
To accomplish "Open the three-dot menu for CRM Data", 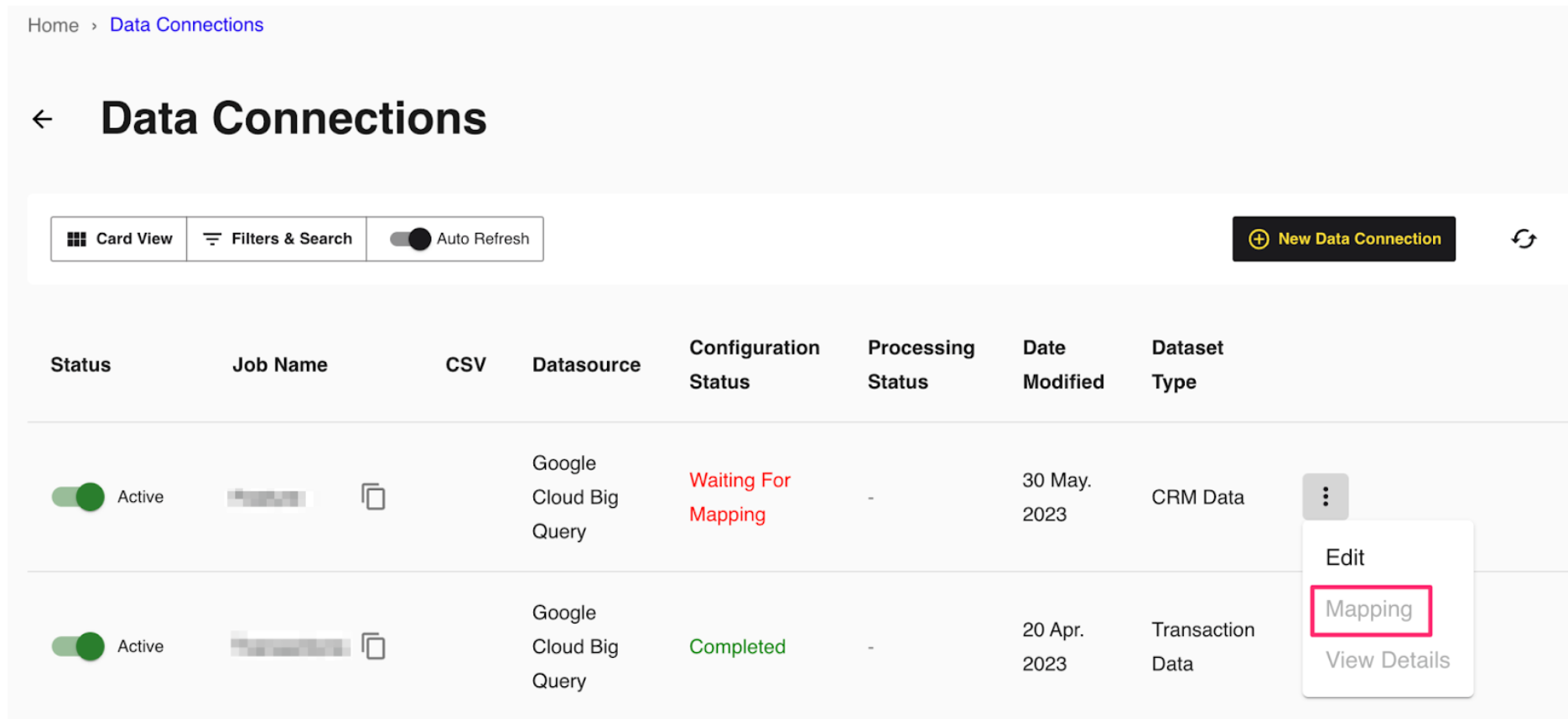I will (1325, 497).
